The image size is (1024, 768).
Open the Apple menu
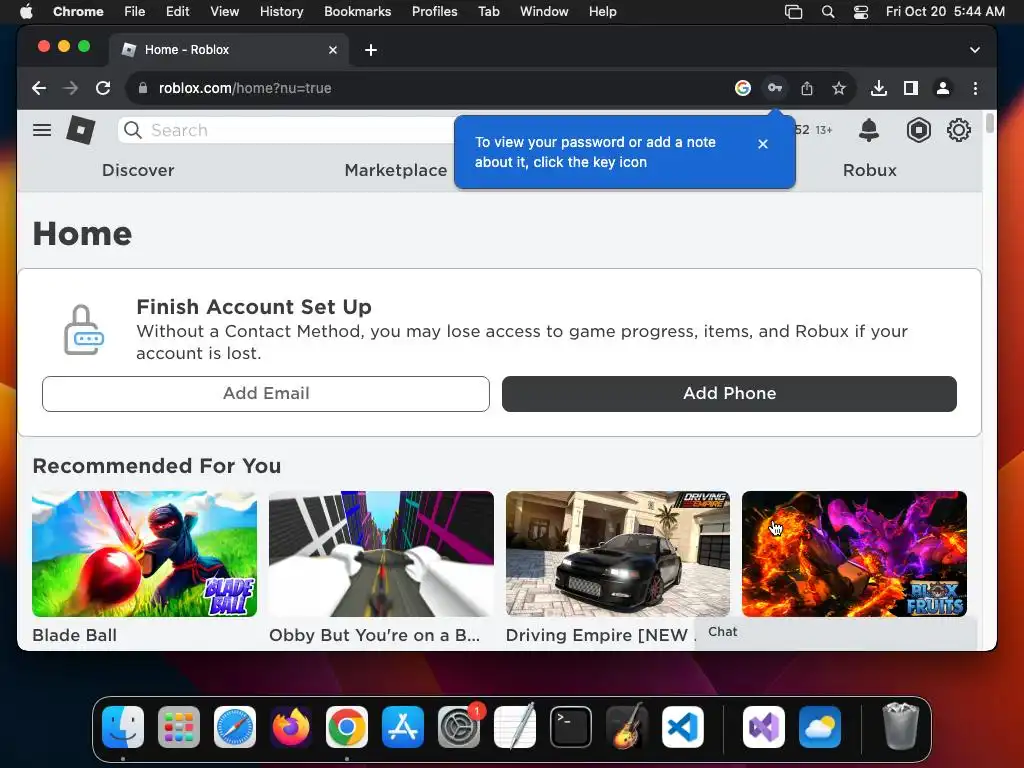tap(26, 11)
